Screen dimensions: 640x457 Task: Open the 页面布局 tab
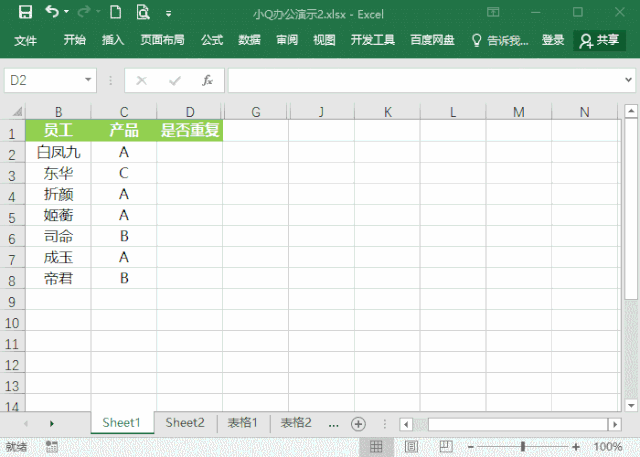162,40
